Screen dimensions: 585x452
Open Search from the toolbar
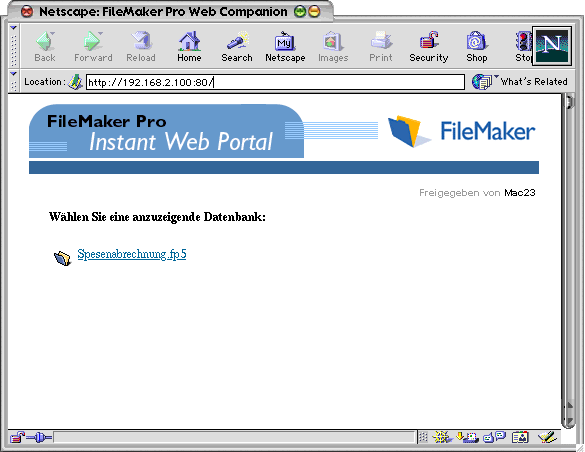pyautogui.click(x=237, y=46)
